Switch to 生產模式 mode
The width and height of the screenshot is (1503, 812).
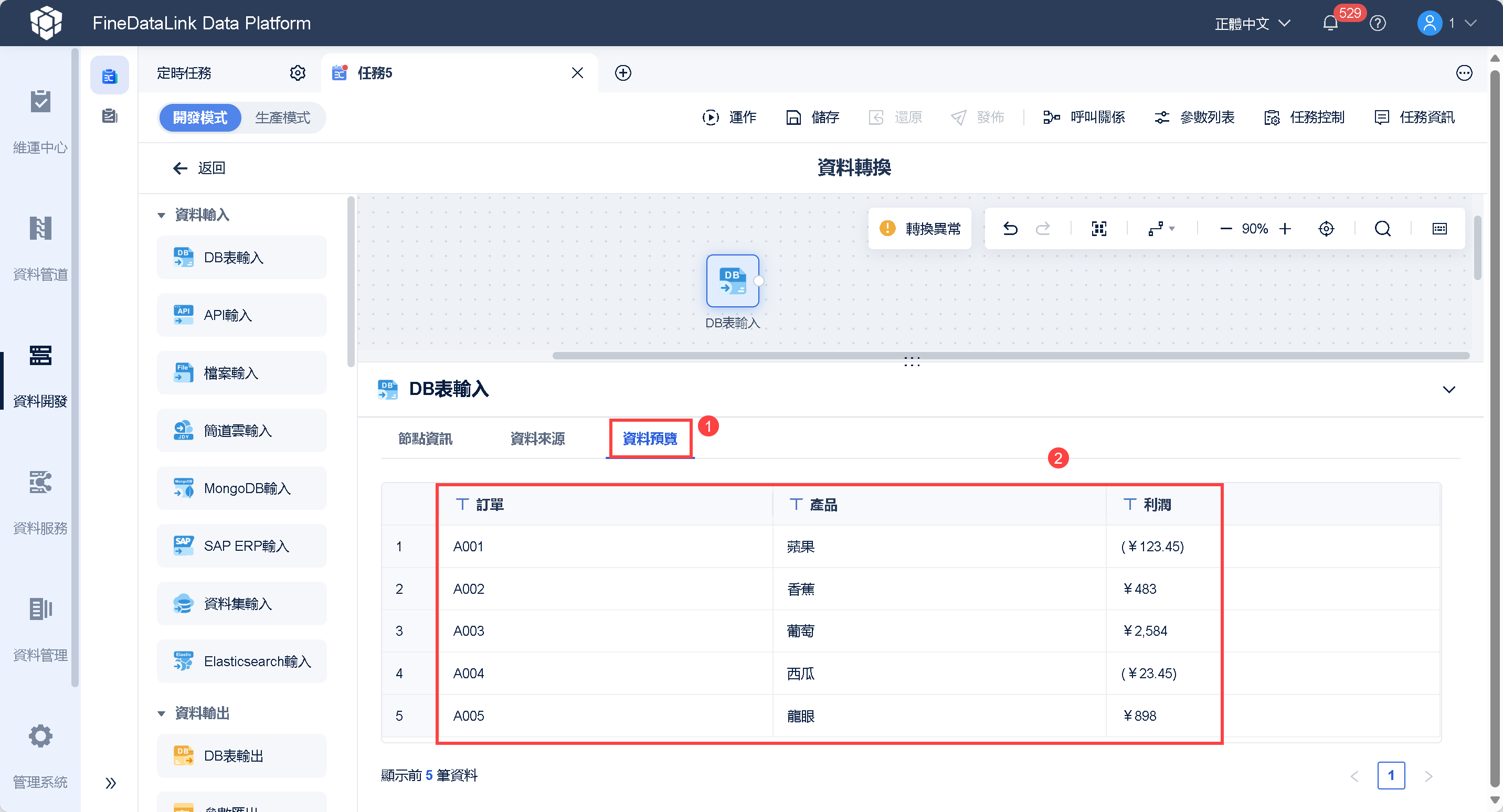click(x=282, y=118)
